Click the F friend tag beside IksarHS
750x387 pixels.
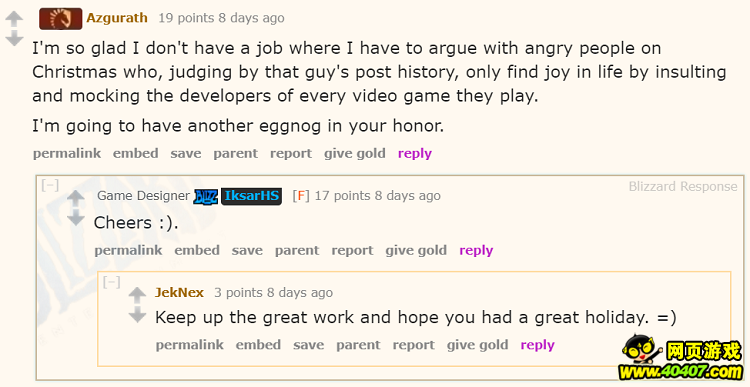[301, 196]
